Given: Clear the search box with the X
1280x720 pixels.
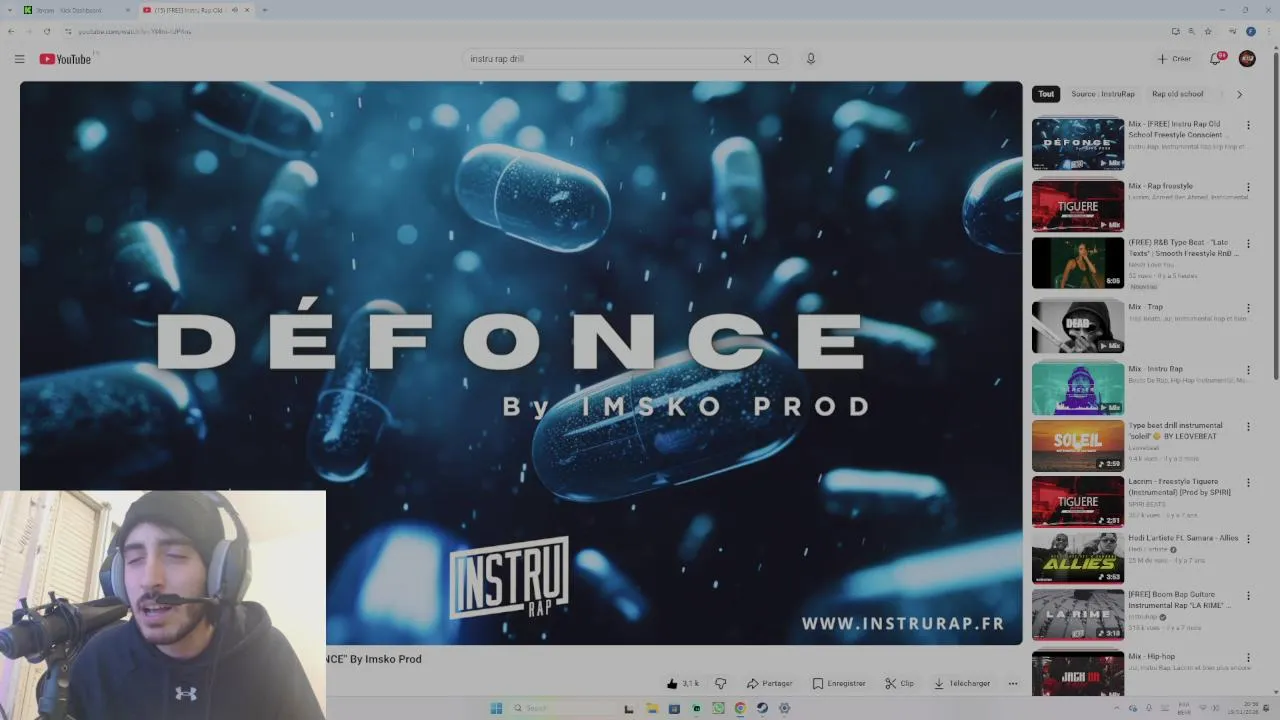Looking at the screenshot, I should tap(747, 59).
